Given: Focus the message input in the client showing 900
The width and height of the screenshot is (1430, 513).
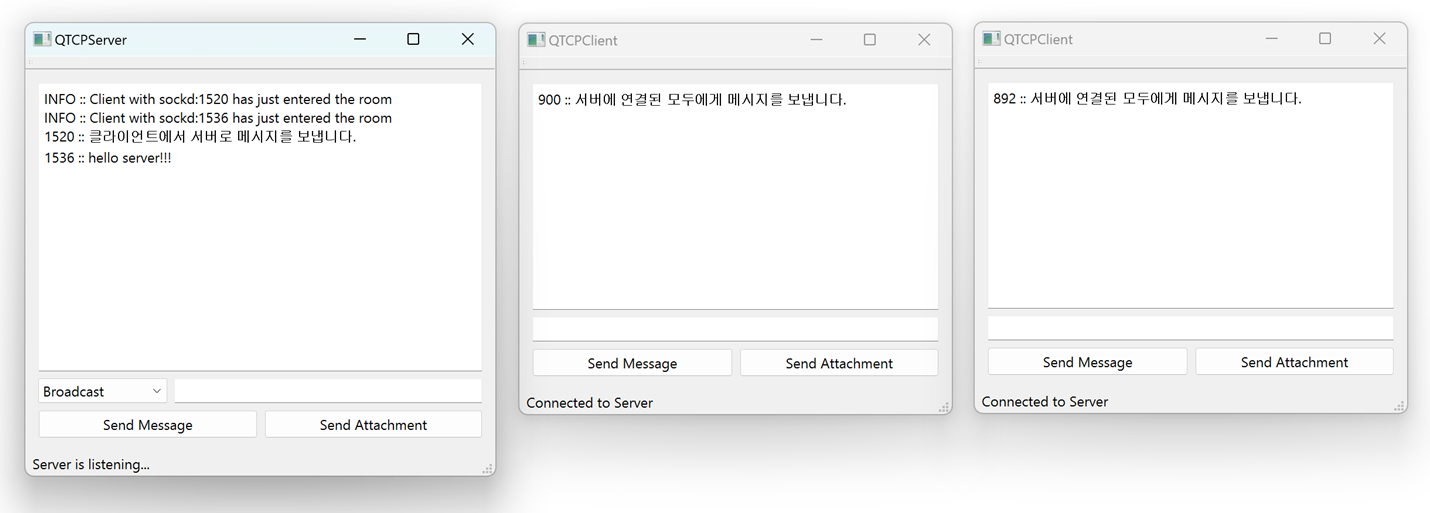Looking at the screenshot, I should click(x=735, y=329).
